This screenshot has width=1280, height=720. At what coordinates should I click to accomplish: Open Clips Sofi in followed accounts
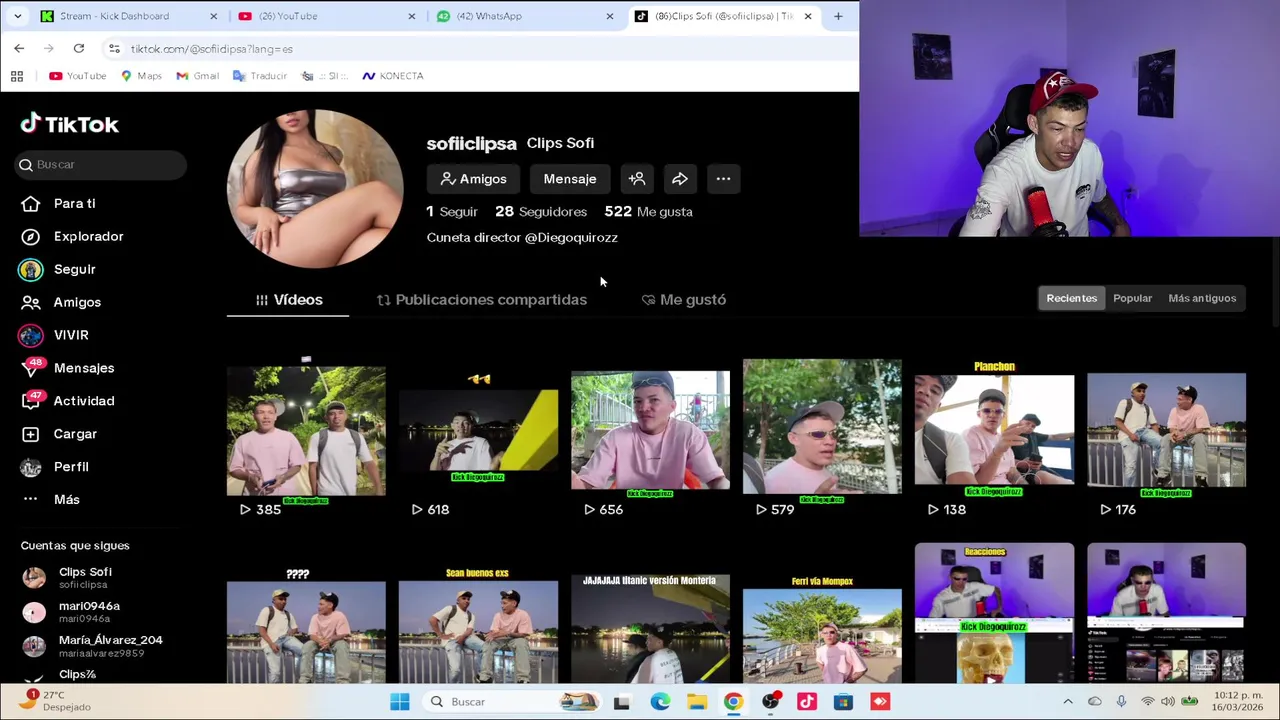(x=85, y=577)
